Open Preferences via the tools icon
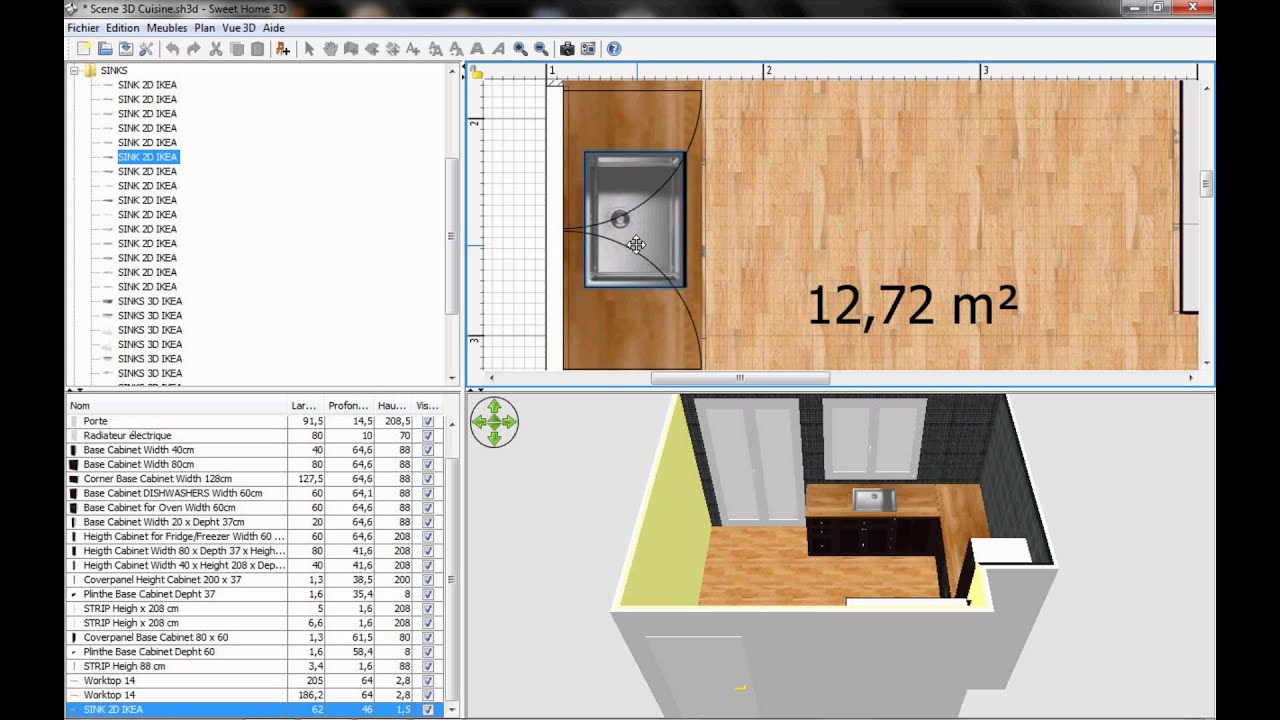Screen dimensions: 1280x720 coord(146,49)
